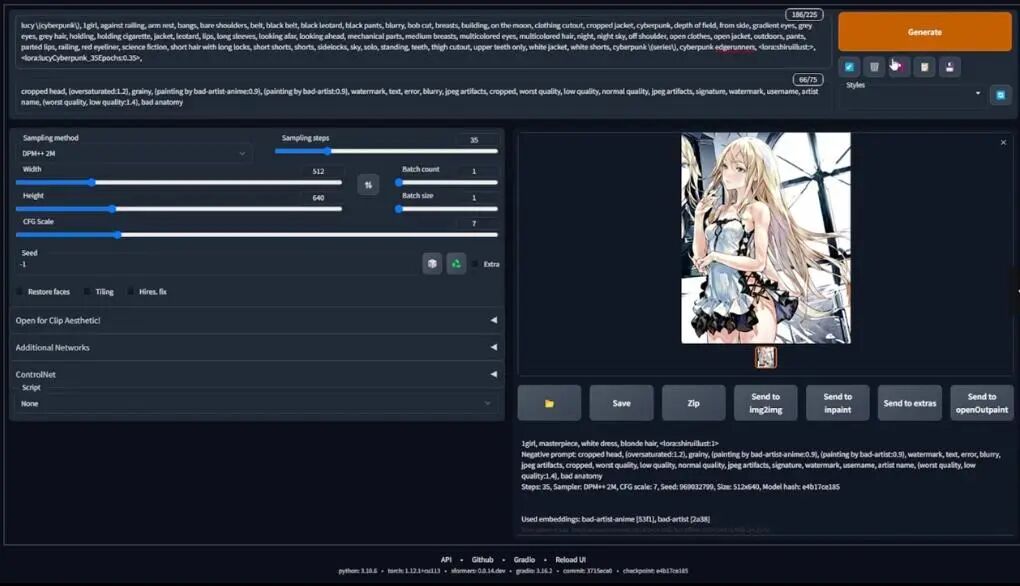1020x586 pixels.
Task: Enable the Tiling checkbox
Action: coord(87,291)
